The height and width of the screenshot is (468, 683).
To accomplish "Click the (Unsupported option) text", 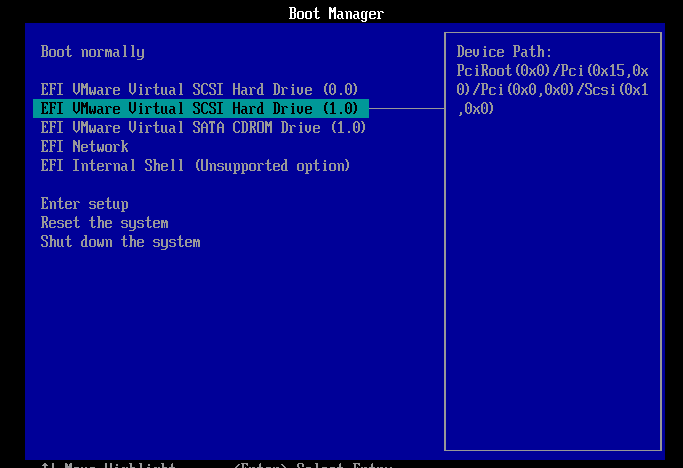I will pos(272,166).
